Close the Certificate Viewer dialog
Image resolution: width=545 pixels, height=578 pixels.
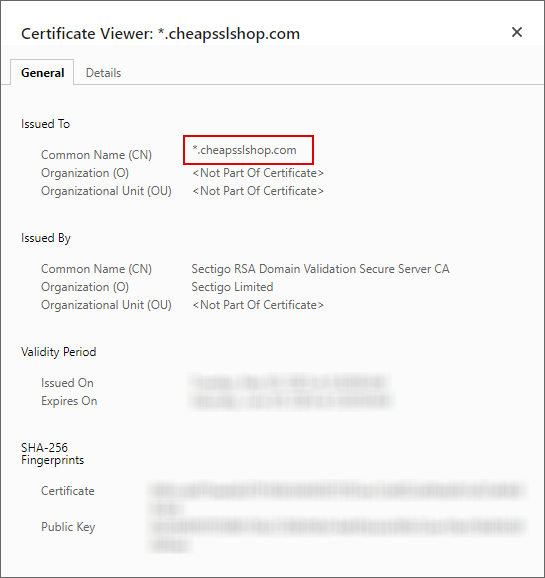click(517, 32)
